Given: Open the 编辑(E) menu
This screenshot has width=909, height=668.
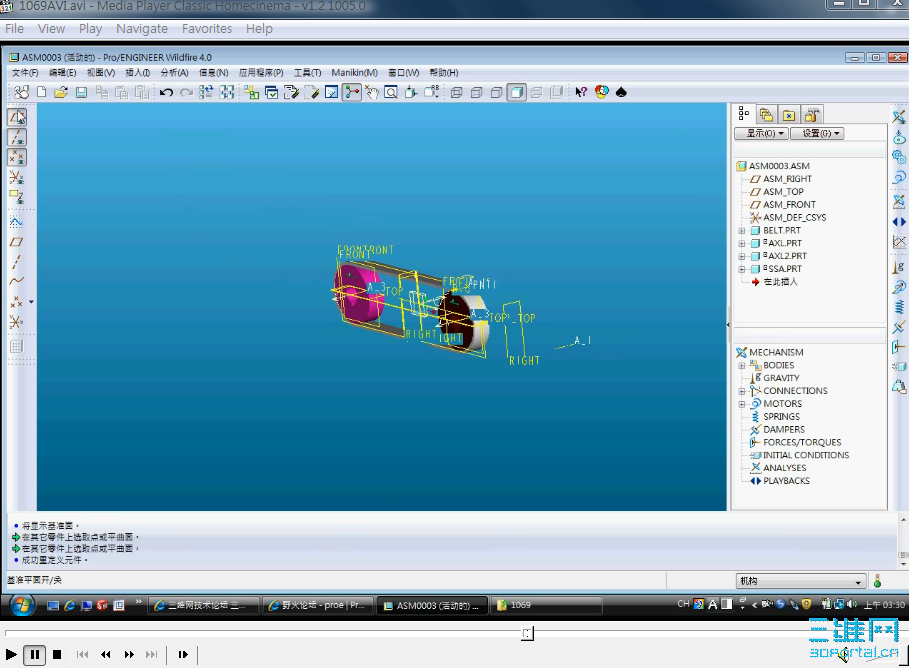Looking at the screenshot, I should pyautogui.click(x=63, y=72).
